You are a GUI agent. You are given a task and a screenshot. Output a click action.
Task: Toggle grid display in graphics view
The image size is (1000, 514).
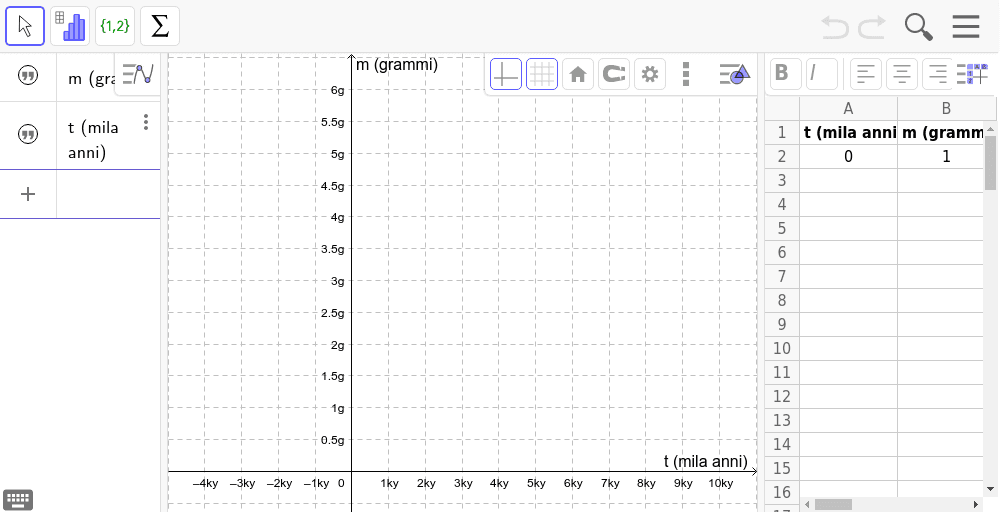tap(541, 75)
